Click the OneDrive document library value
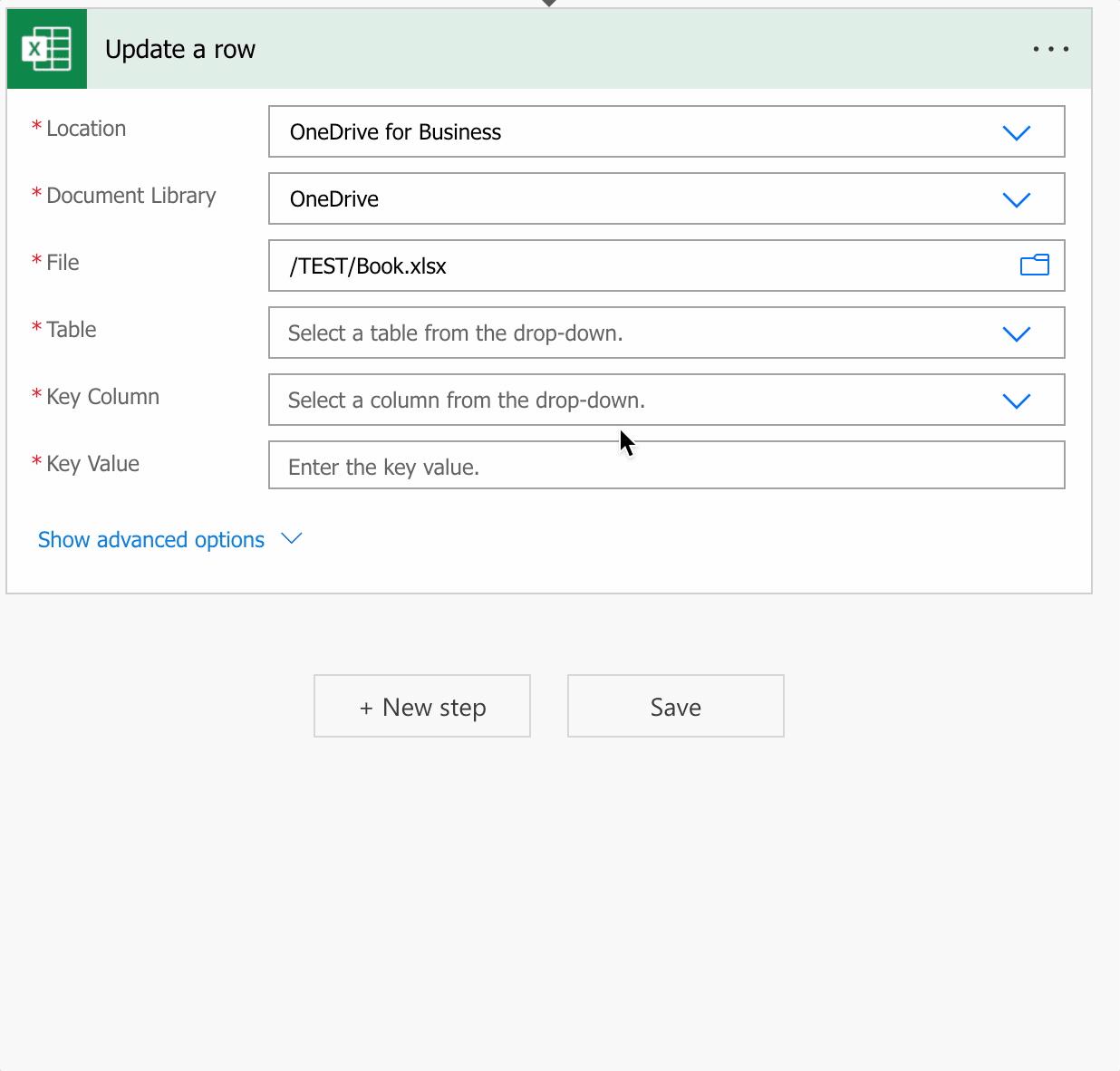The height and width of the screenshot is (1071, 1120). point(334,199)
